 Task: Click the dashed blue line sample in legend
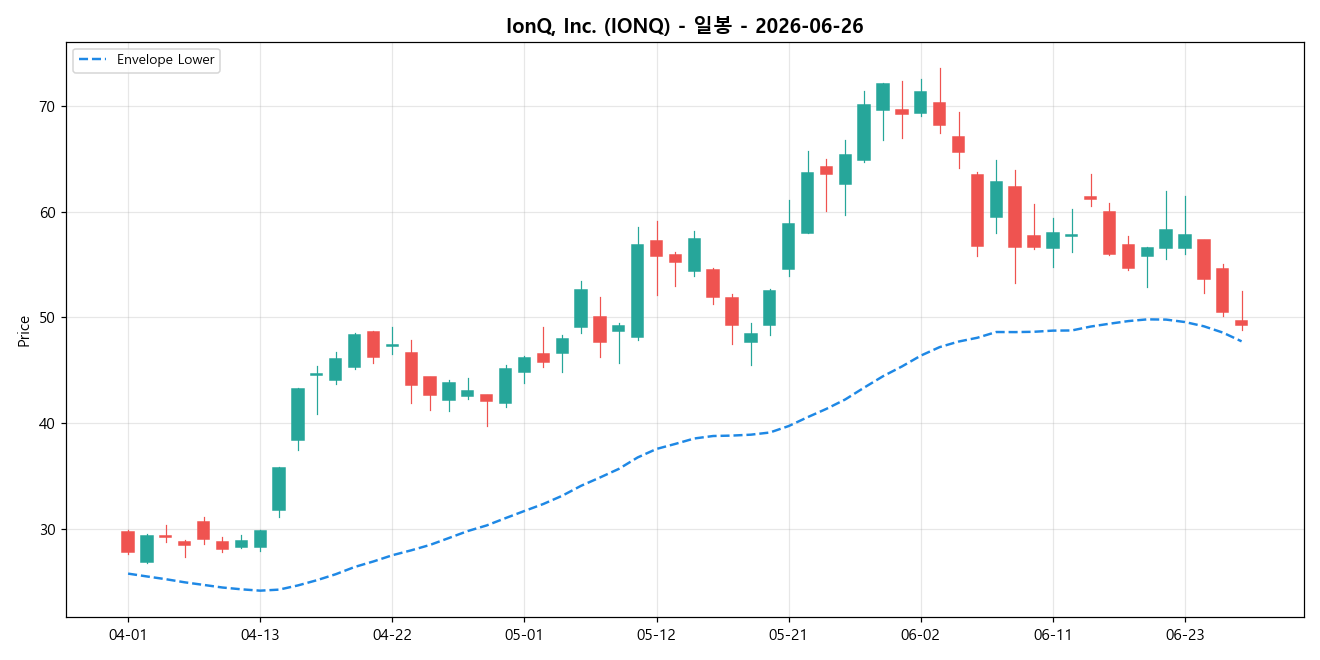click(x=93, y=60)
